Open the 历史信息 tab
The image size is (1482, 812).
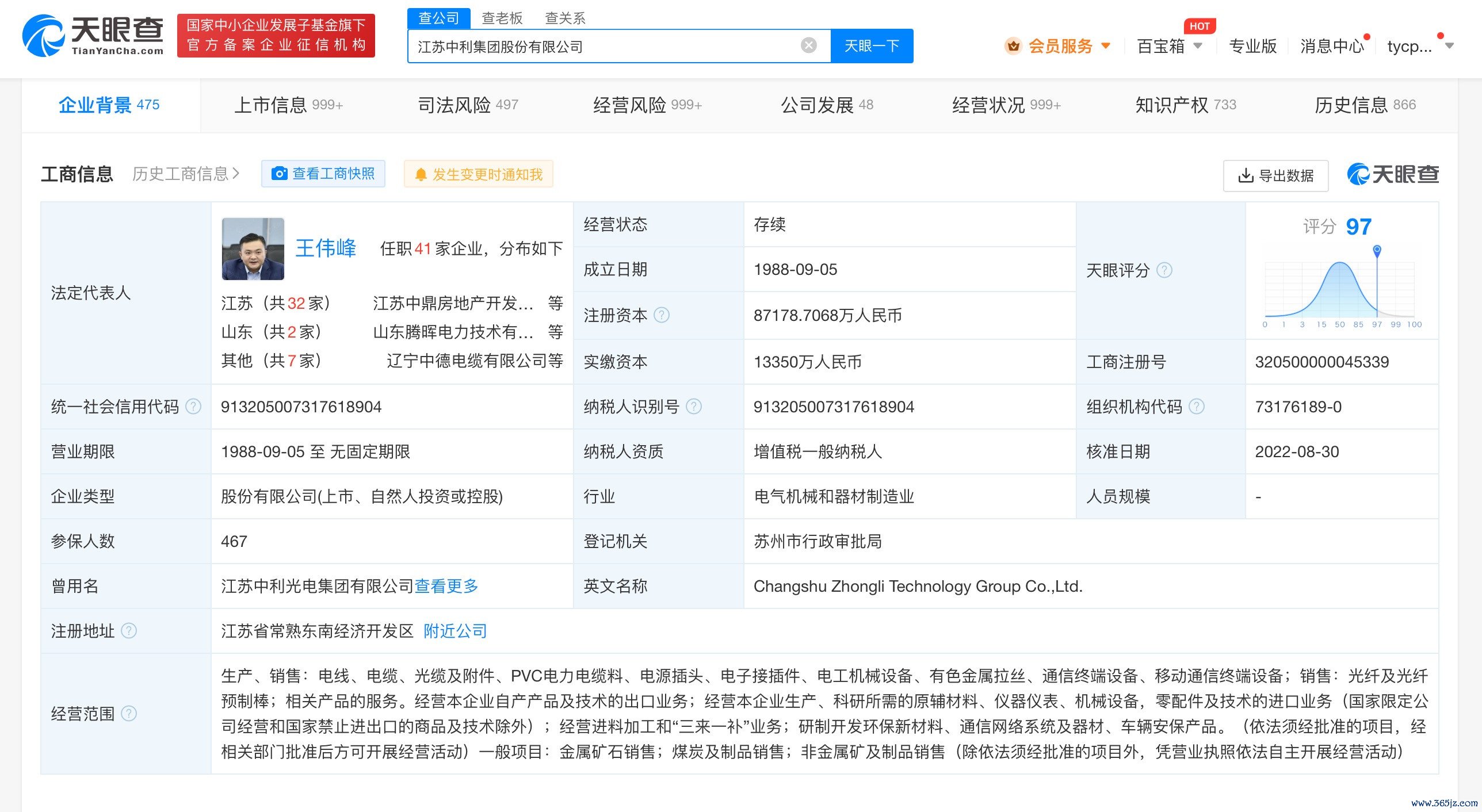[x=1365, y=105]
